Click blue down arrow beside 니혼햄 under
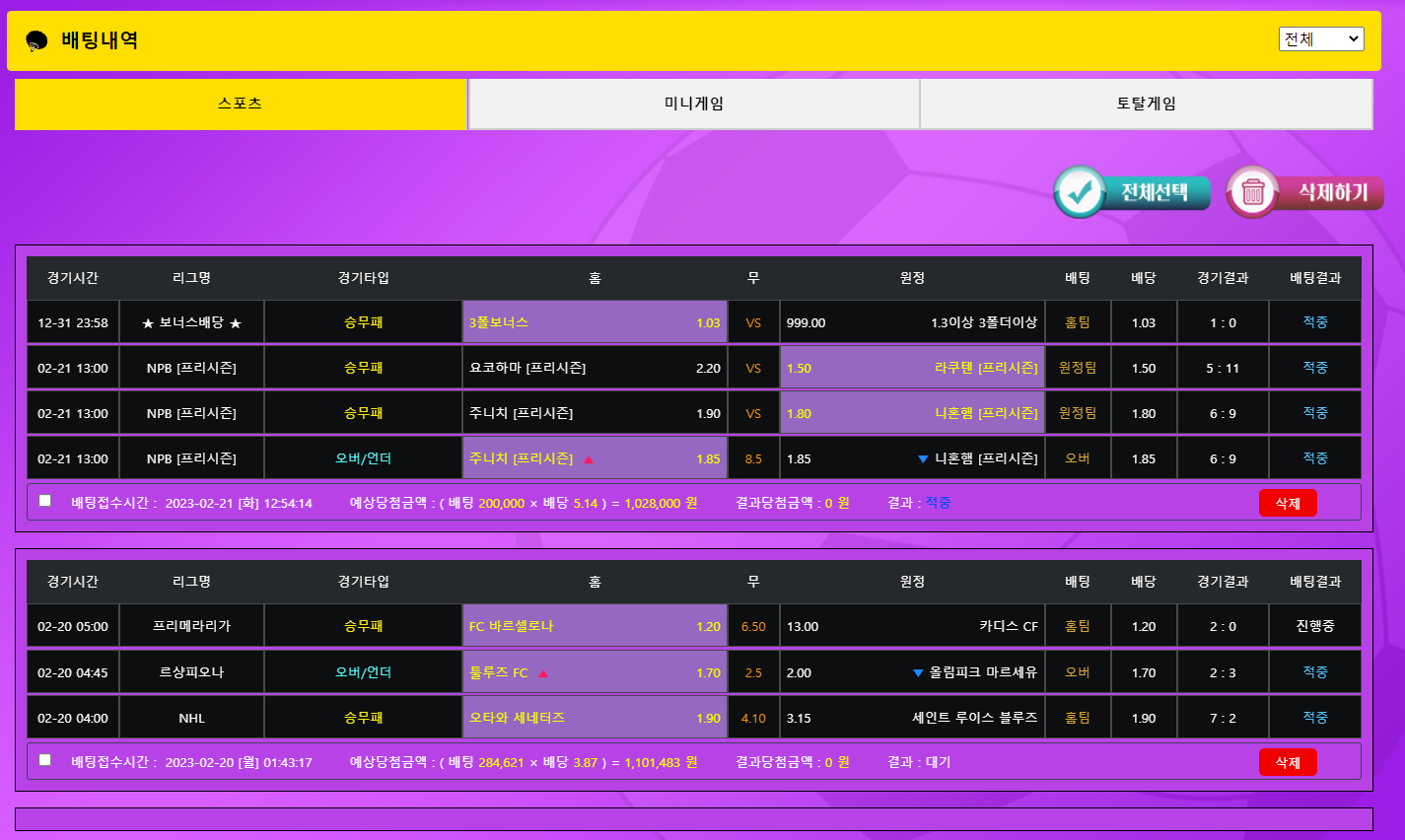Image resolution: width=1405 pixels, height=840 pixels. [923, 459]
